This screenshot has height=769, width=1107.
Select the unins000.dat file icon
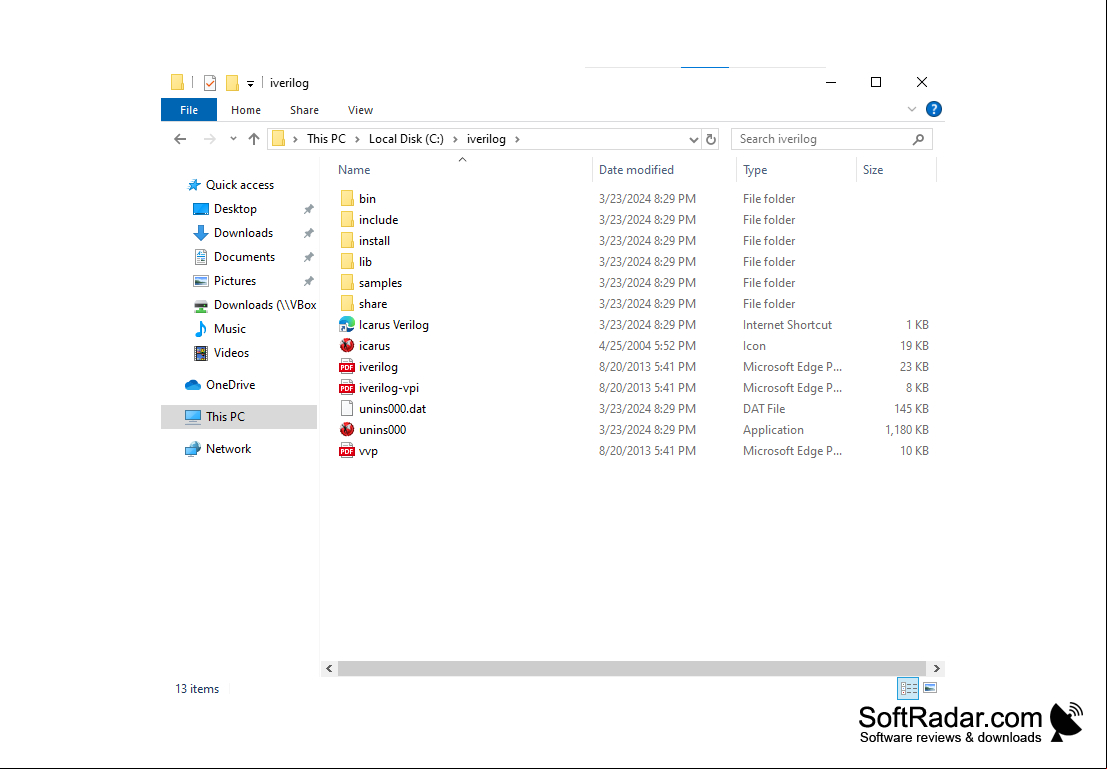(x=347, y=409)
